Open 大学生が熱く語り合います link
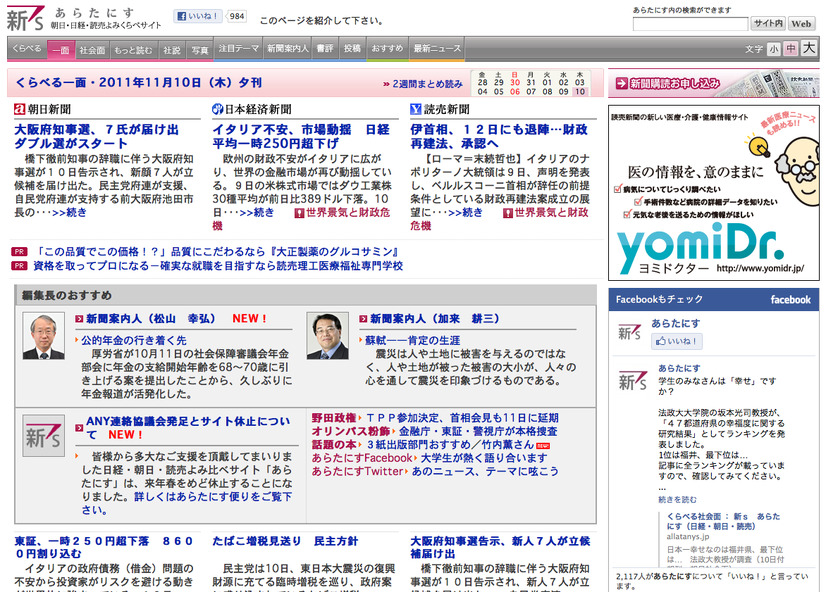Image resolution: width=826 pixels, height=592 pixels. point(484,458)
